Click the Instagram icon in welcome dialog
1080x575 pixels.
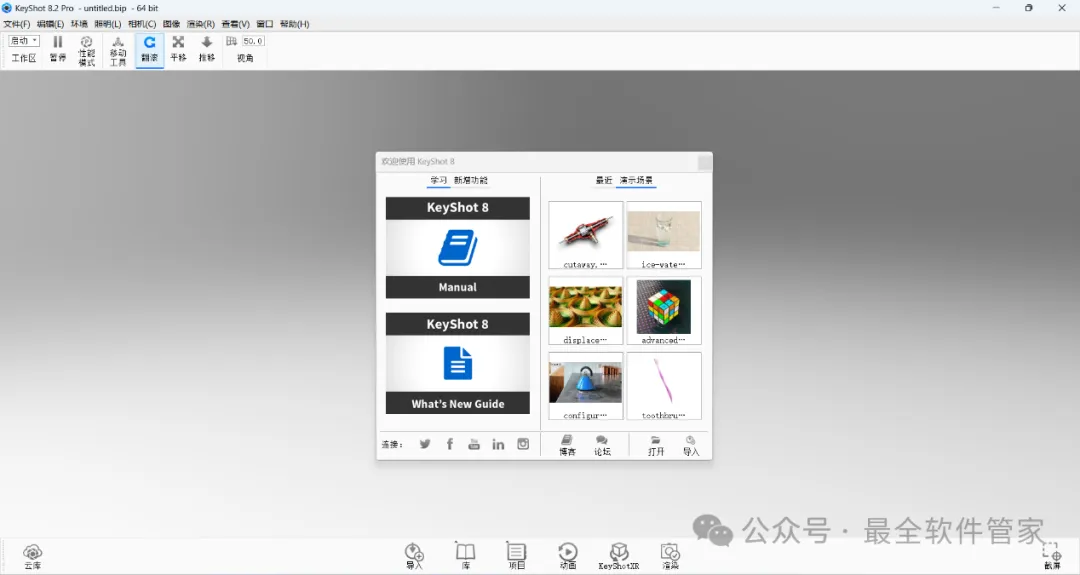(523, 444)
